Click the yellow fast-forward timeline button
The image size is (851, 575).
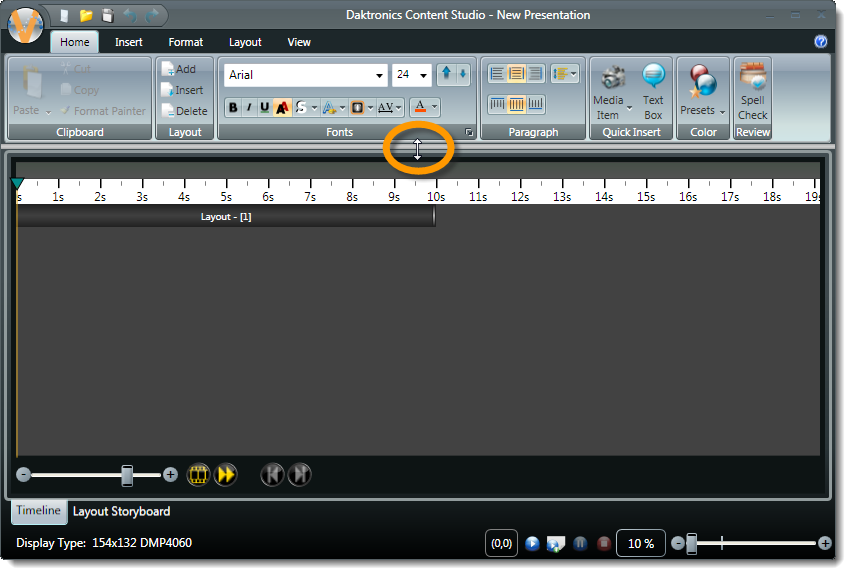(226, 475)
